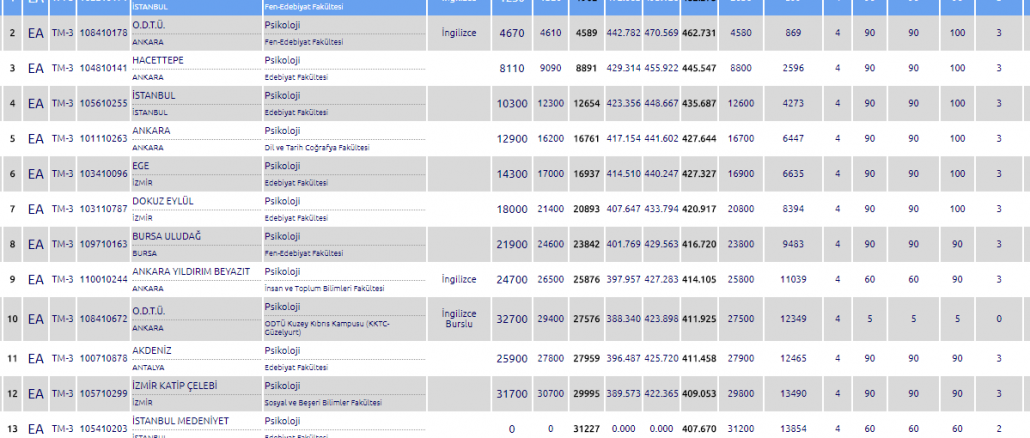Click program code 101110263
Image resolution: width=1030 pixels, height=438 pixels.
(103, 138)
